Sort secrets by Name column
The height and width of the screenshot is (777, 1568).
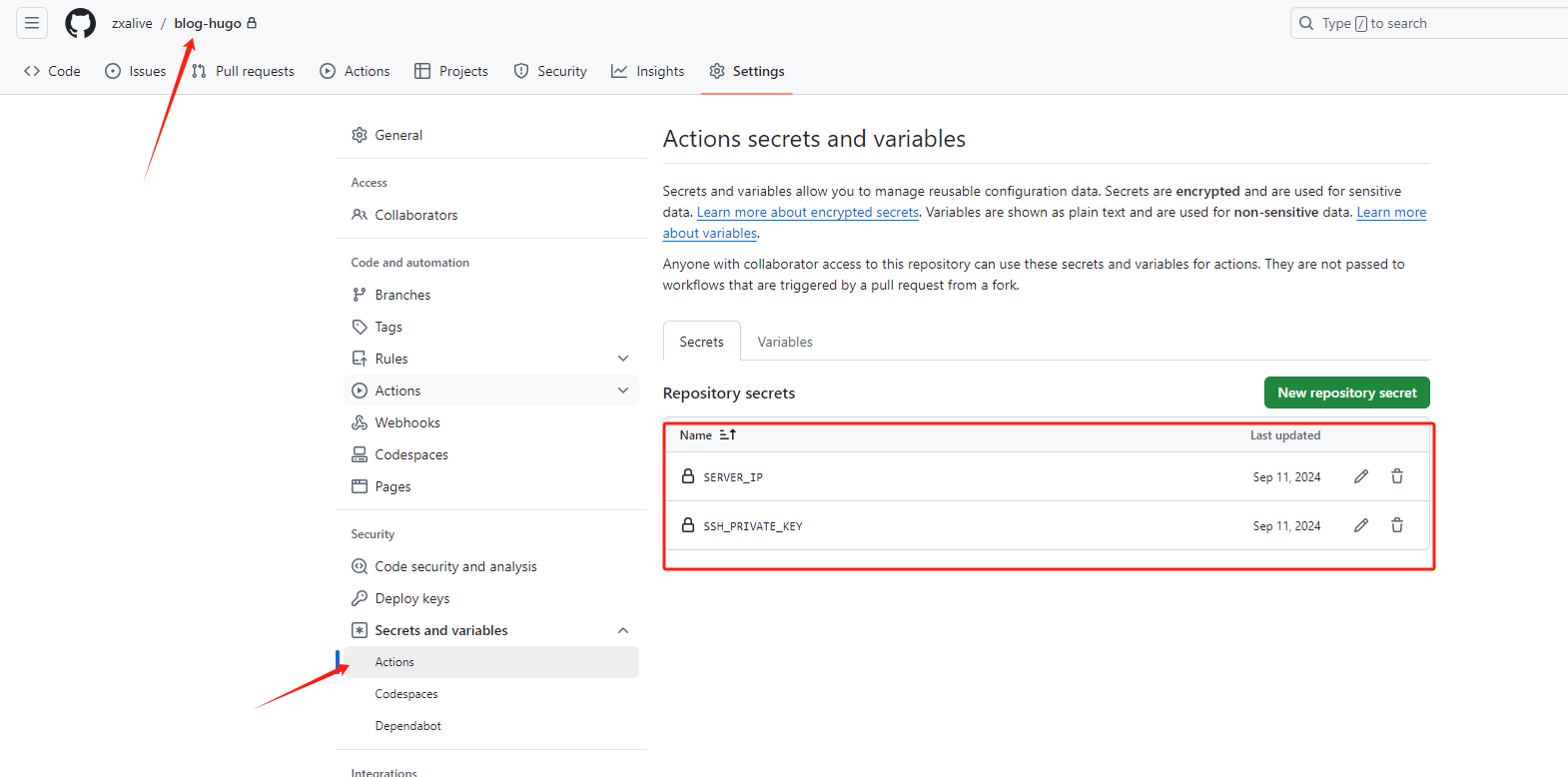[707, 435]
